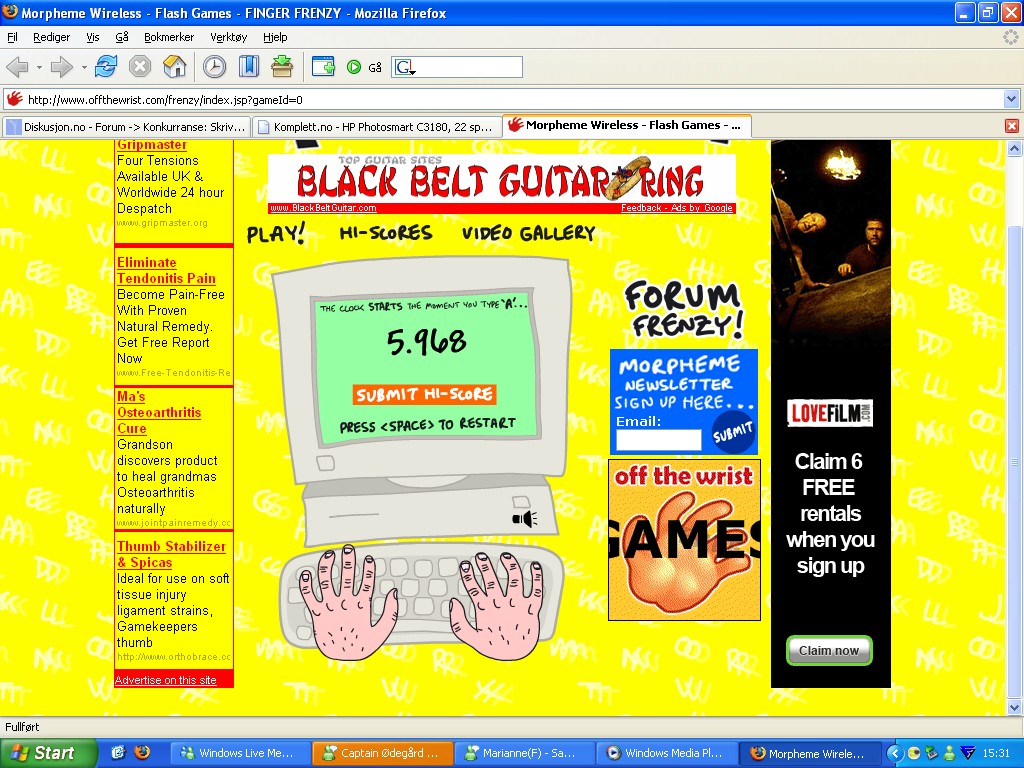The width and height of the screenshot is (1024, 768).
Task: Click the Lovefilm logo in the ad
Action: pos(830,413)
